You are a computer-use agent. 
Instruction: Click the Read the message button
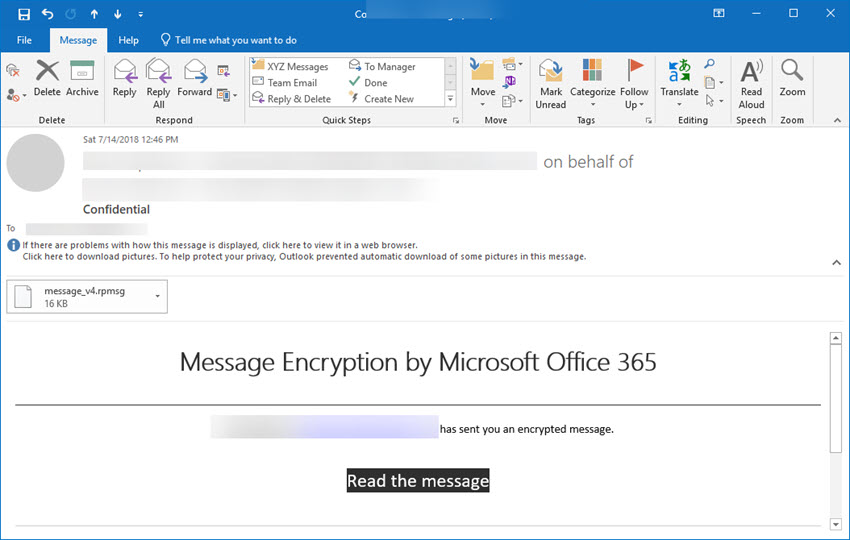pyautogui.click(x=418, y=481)
